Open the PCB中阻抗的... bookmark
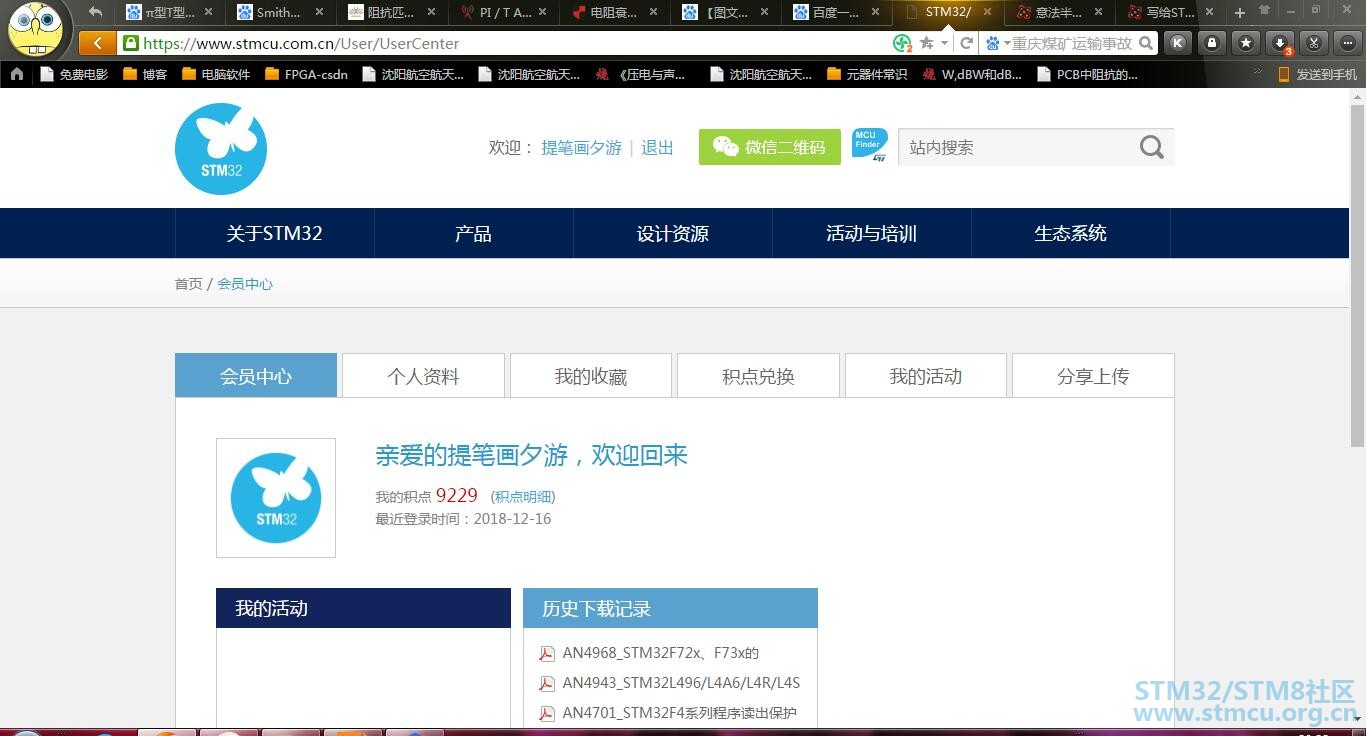This screenshot has width=1366, height=736. pyautogui.click(x=1087, y=74)
